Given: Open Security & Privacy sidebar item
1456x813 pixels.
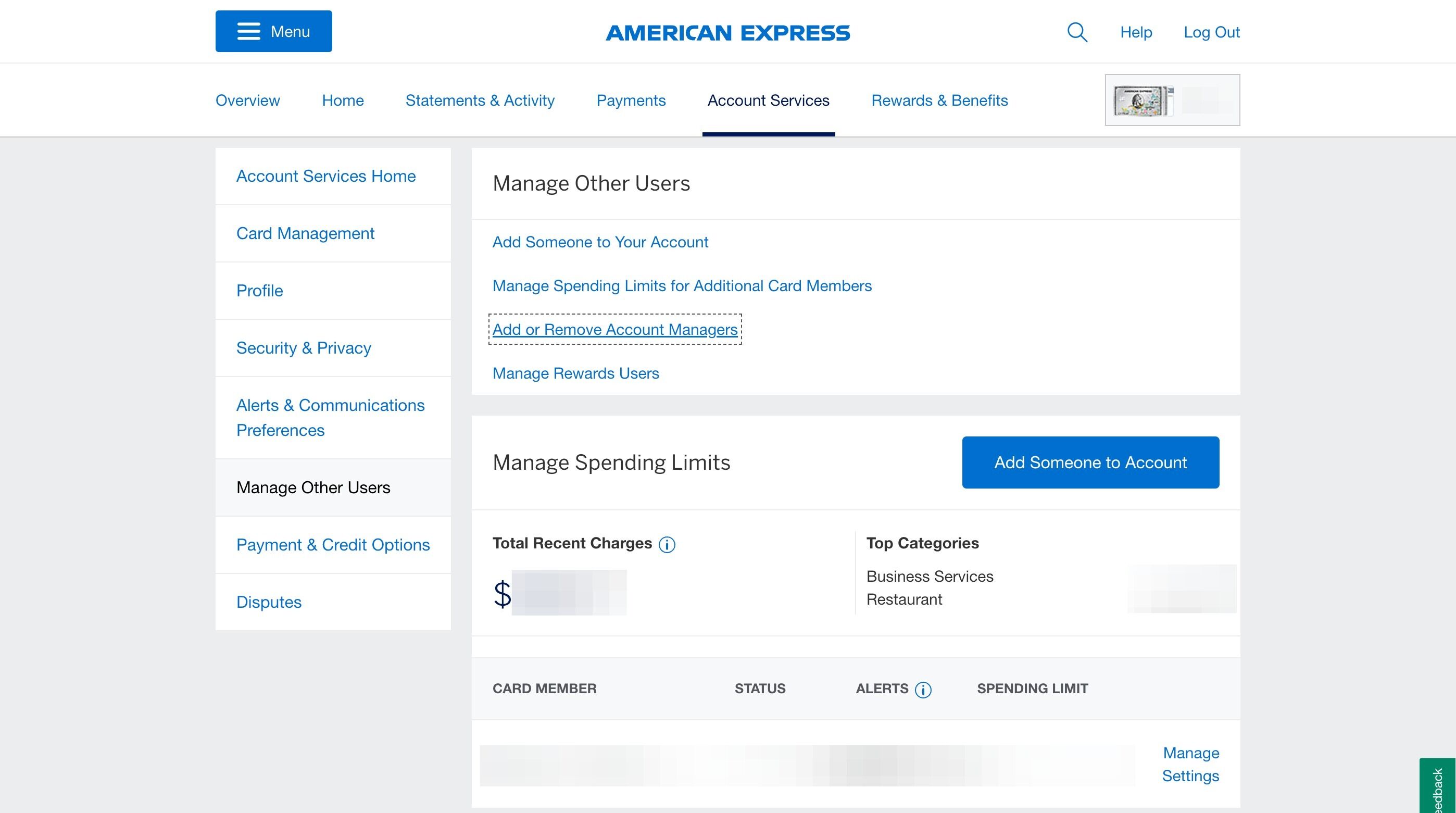Looking at the screenshot, I should [304, 348].
